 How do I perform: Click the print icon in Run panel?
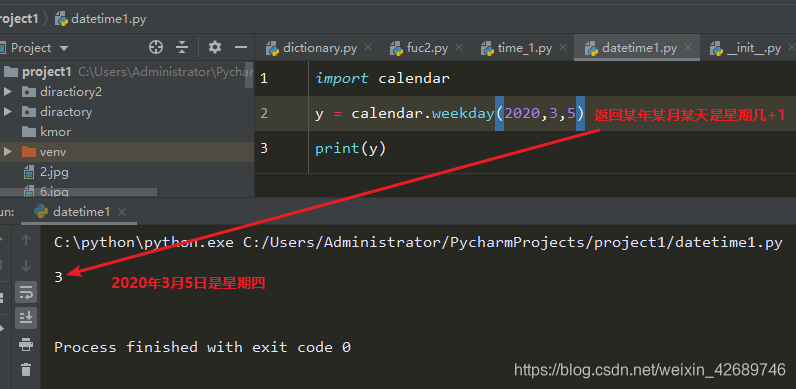tap(26, 344)
